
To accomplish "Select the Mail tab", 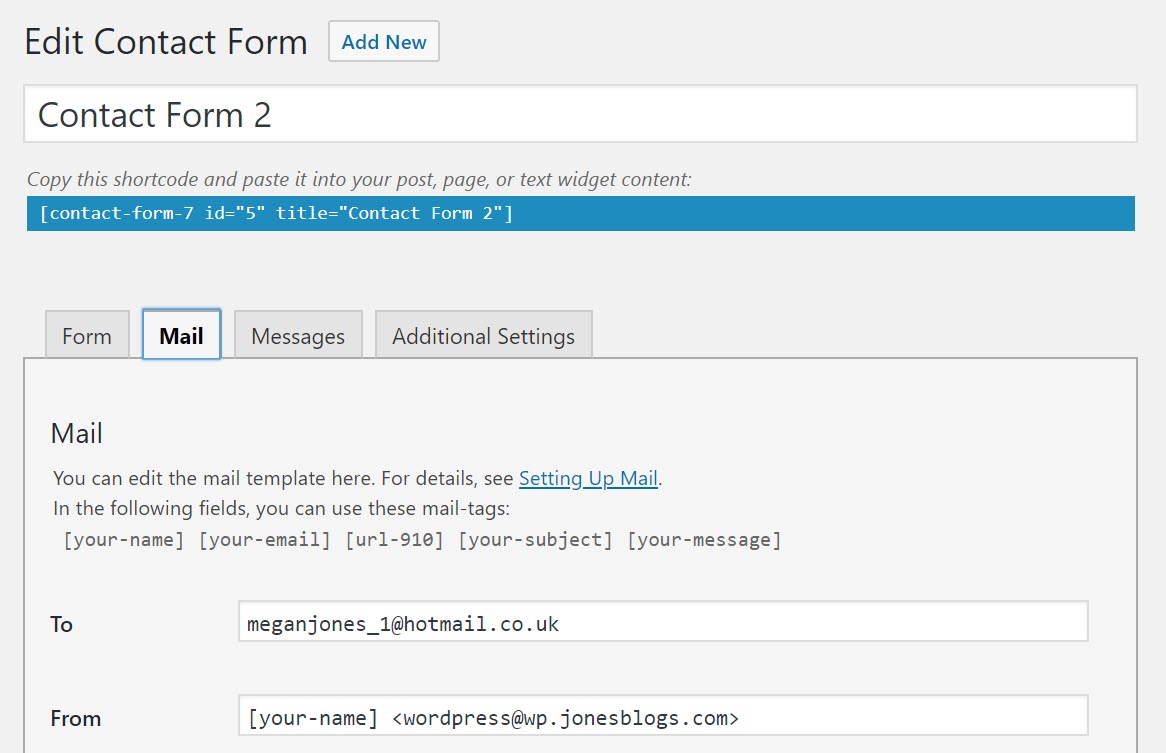I will [x=182, y=335].
